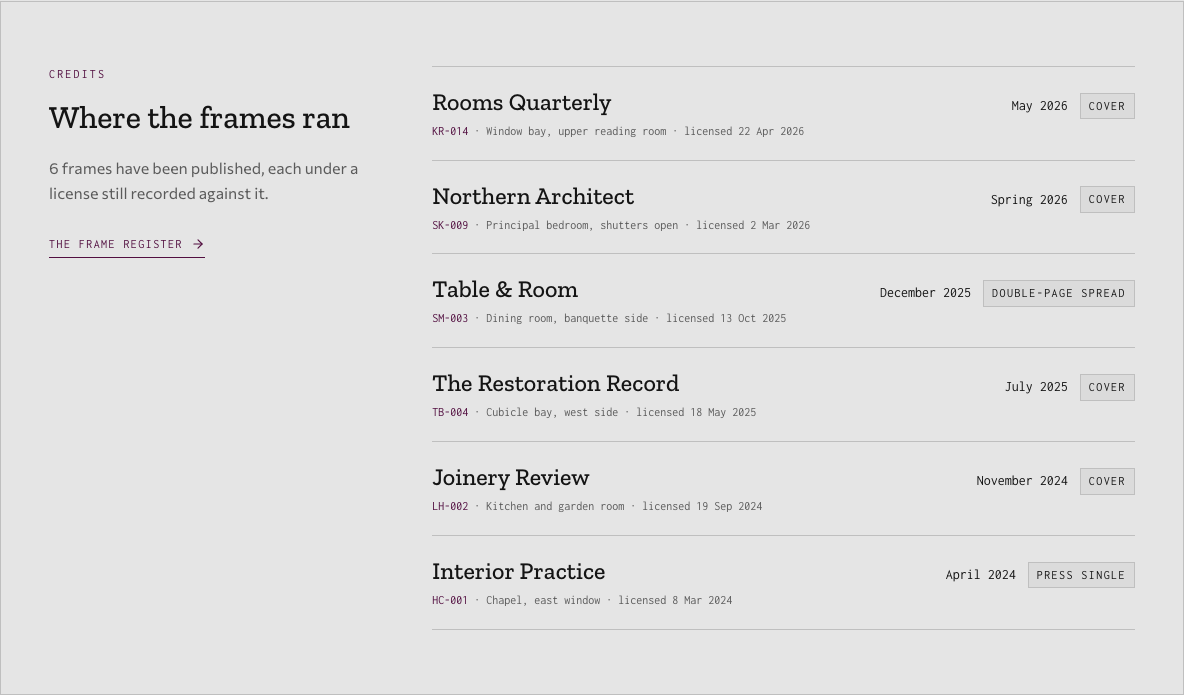Click the COVER tag for Northern Architect
Image resolution: width=1184 pixels, height=695 pixels.
point(1107,199)
